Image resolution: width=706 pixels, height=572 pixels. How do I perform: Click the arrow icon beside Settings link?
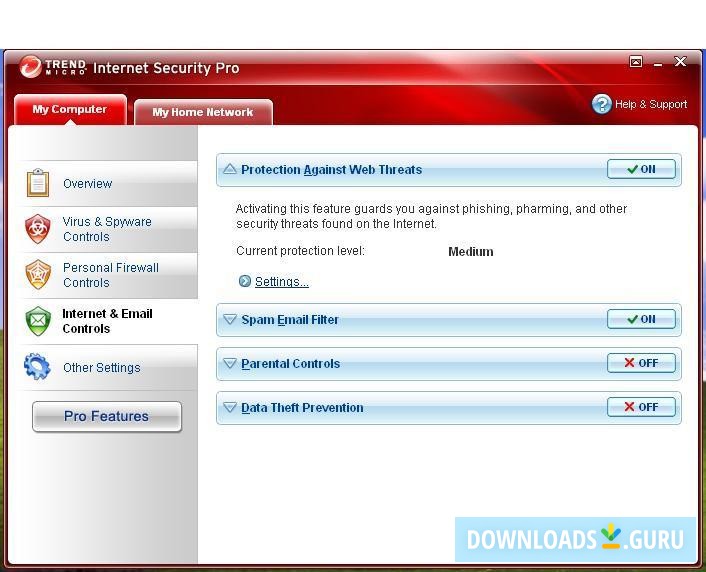tap(244, 281)
